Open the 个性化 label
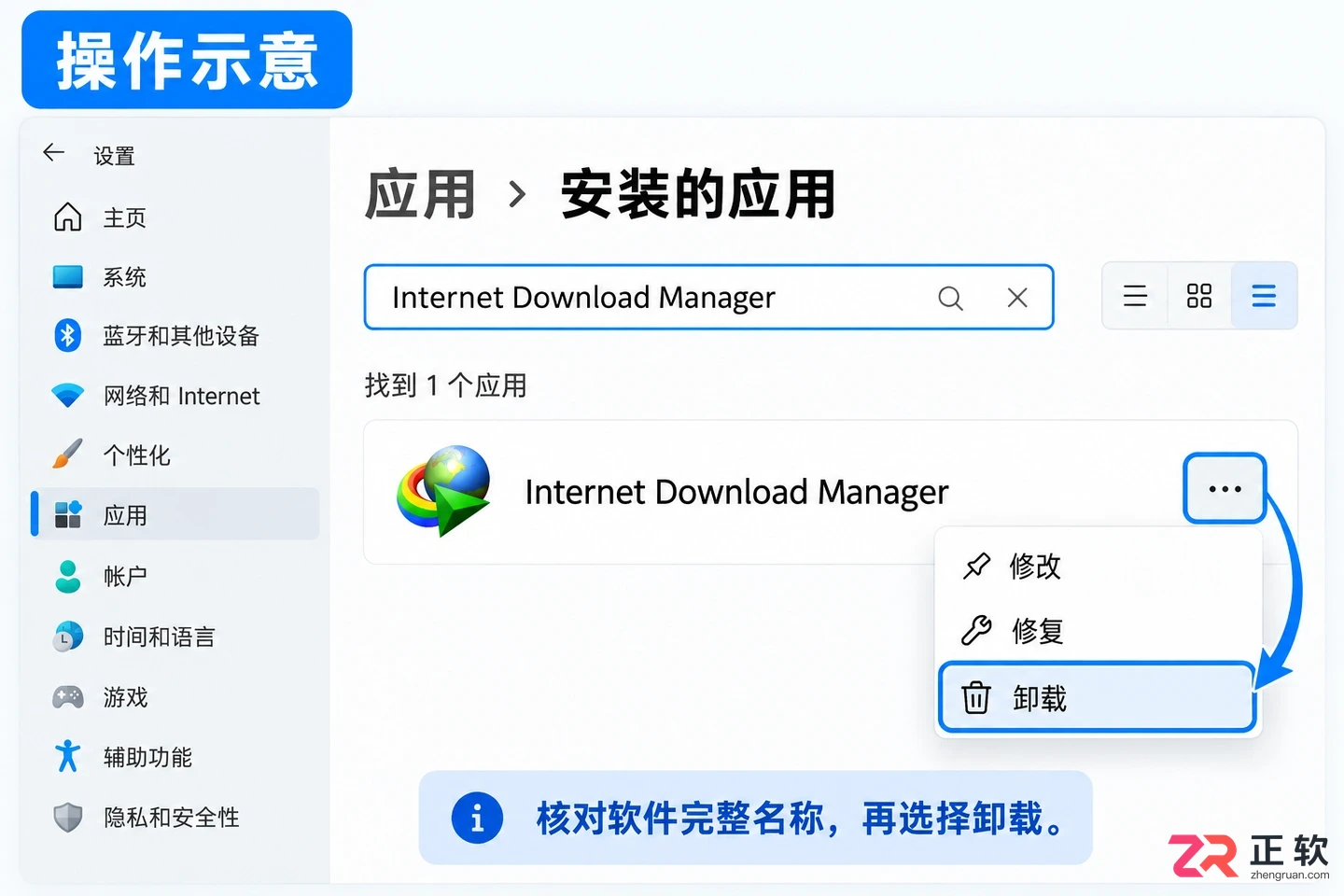Viewport: 1344px width, 896px height. pos(136,455)
